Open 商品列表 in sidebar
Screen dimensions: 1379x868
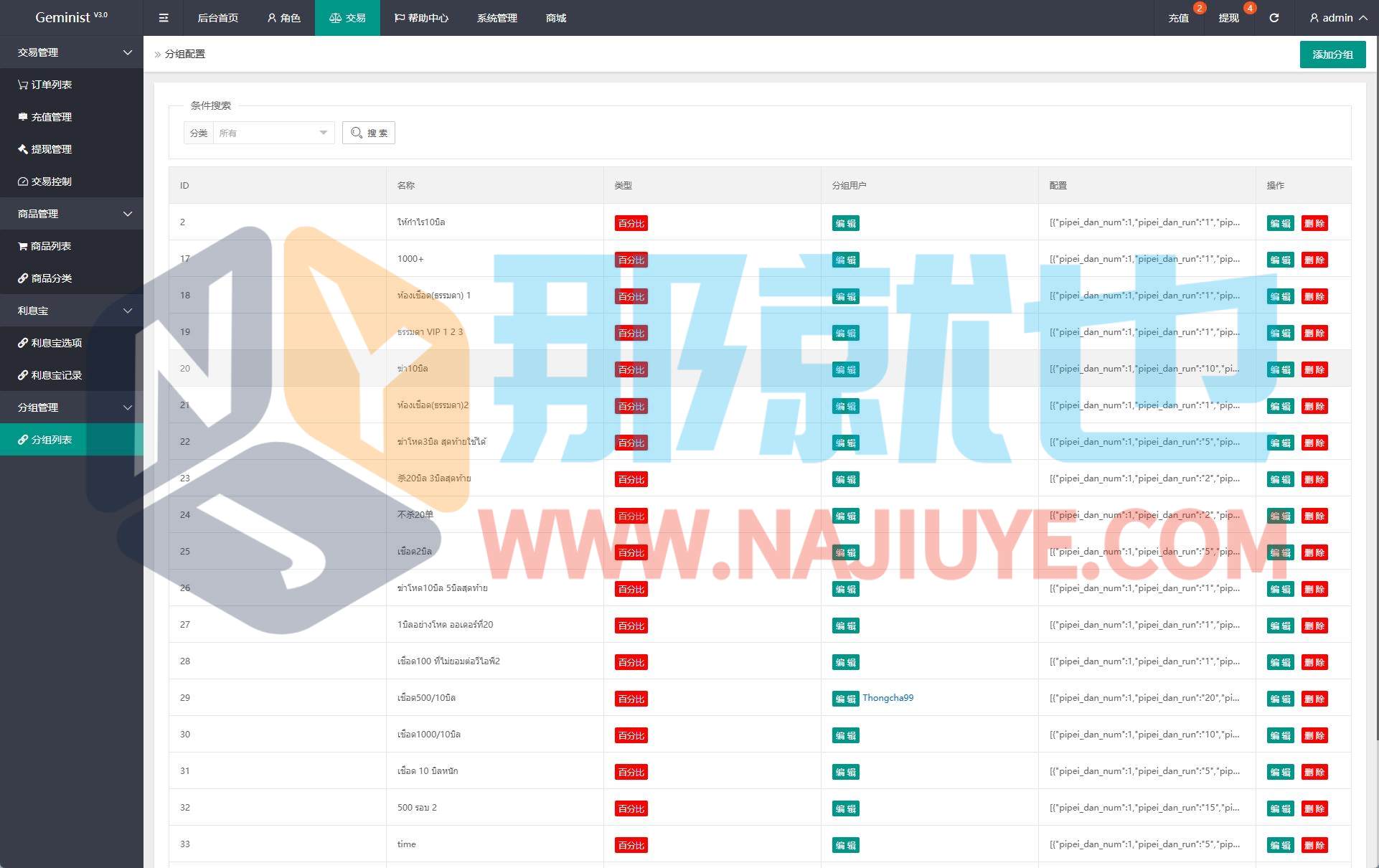coord(50,246)
